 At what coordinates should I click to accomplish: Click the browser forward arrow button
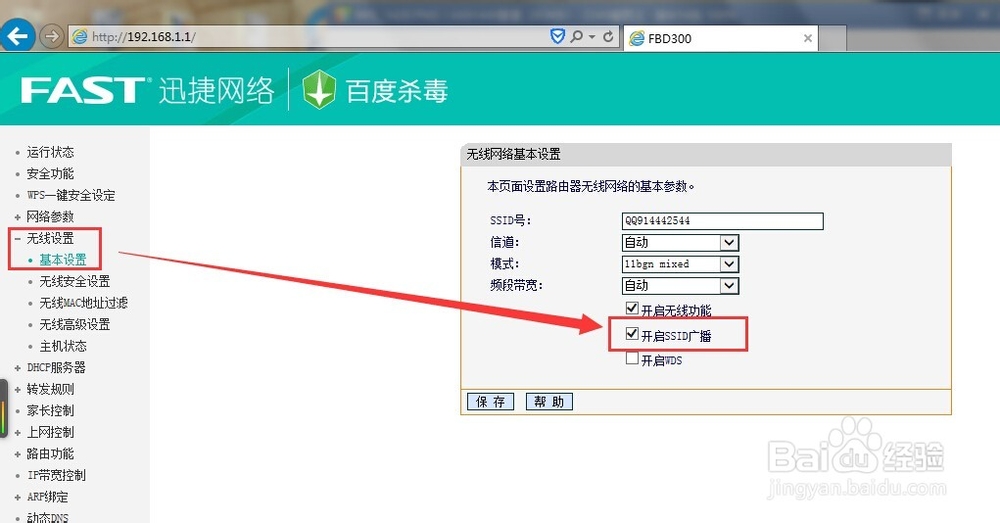coord(51,36)
